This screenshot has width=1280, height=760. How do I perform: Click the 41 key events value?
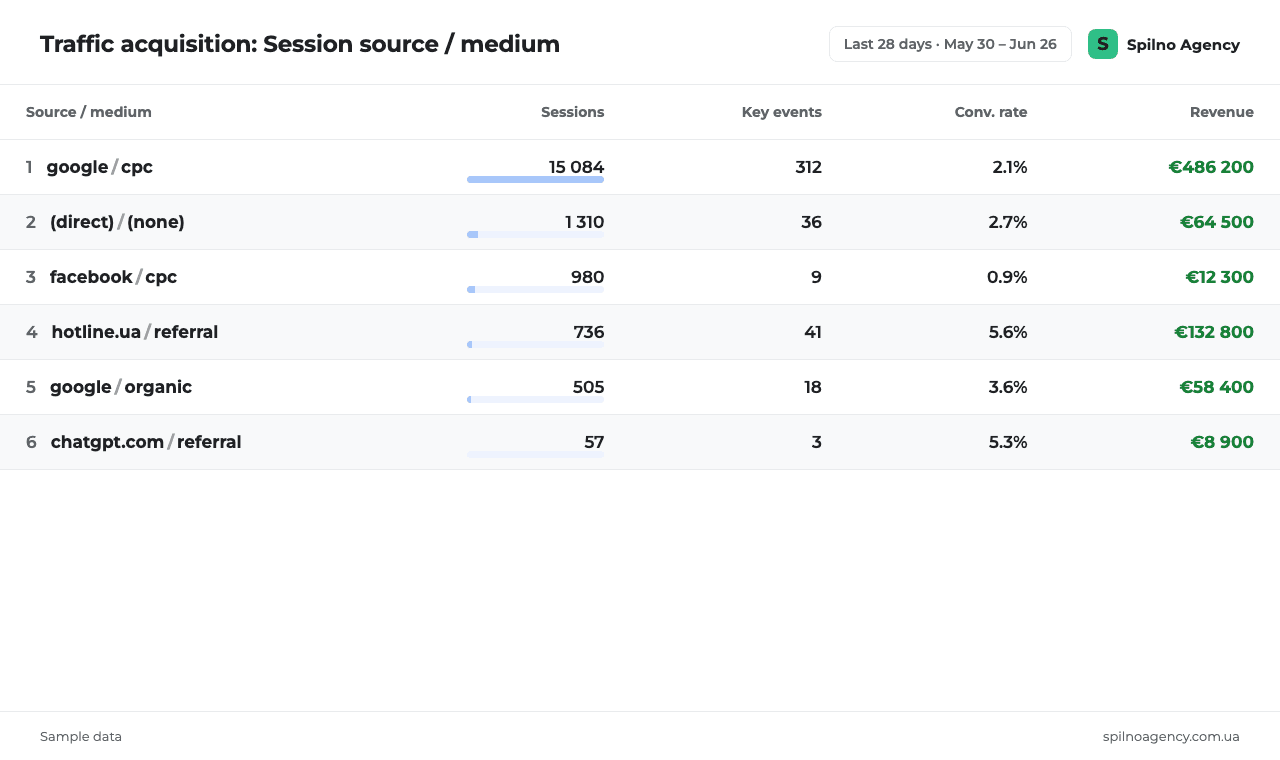click(813, 332)
